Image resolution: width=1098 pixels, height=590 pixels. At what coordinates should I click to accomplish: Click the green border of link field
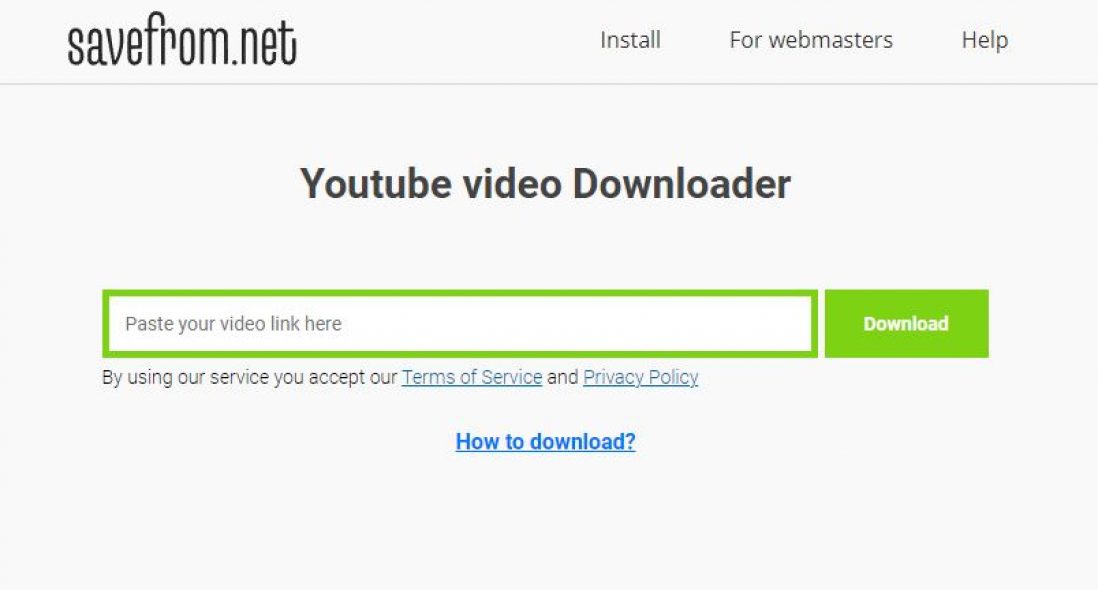pyautogui.click(x=460, y=293)
